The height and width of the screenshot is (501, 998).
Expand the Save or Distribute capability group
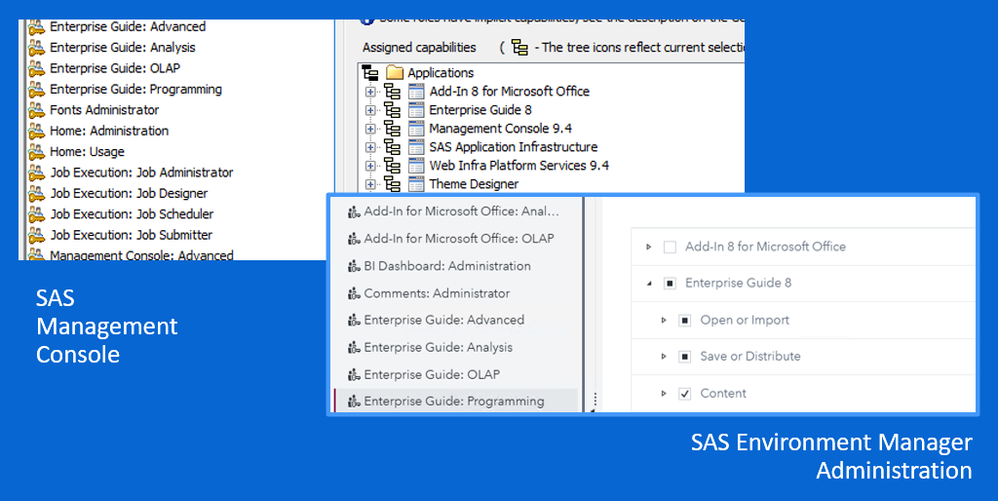(x=664, y=356)
